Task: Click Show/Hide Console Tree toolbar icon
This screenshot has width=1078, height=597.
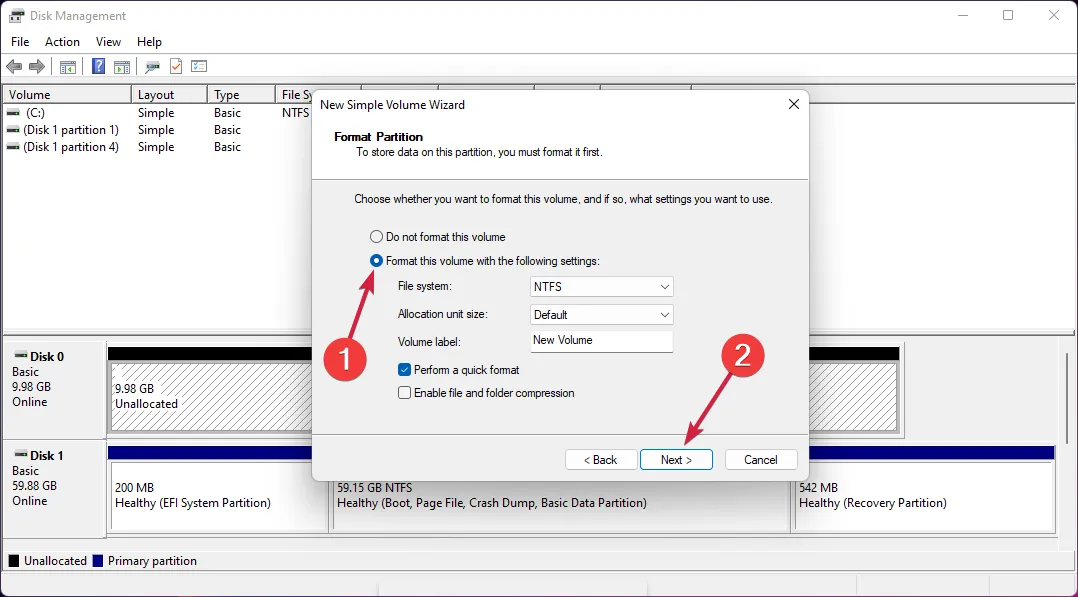Action: point(67,67)
